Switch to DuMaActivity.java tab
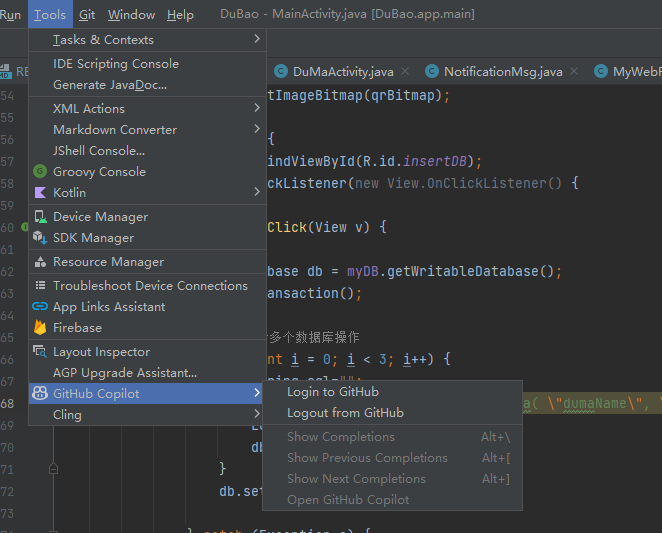Screen dimensions: 662x533 pos(343,72)
